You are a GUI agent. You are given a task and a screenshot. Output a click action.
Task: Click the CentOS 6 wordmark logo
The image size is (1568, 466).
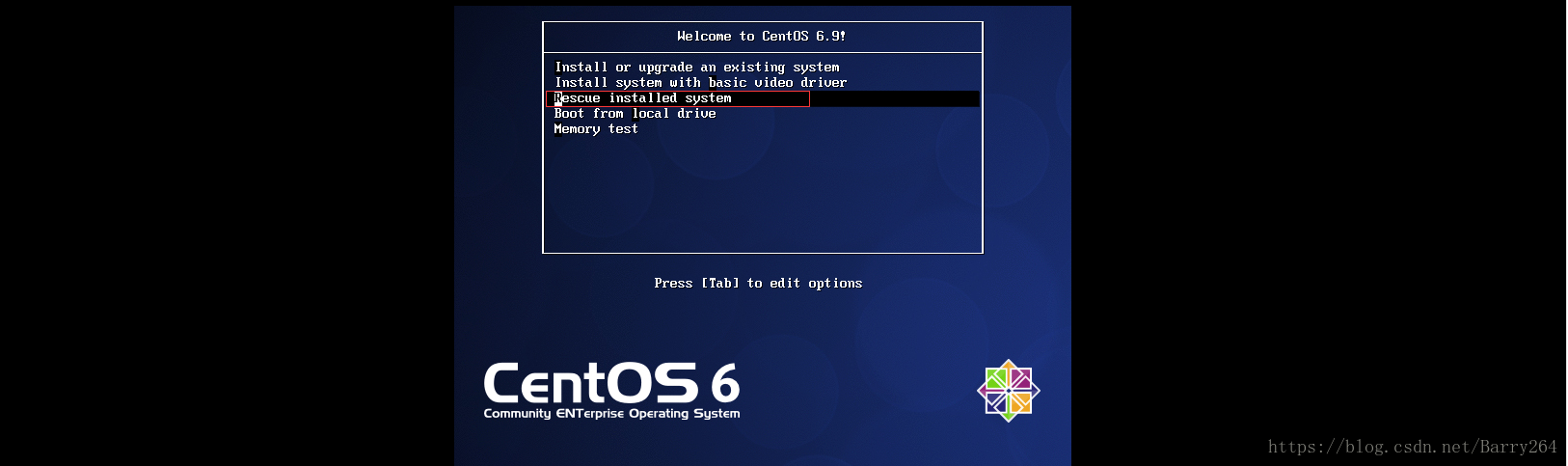click(x=611, y=383)
